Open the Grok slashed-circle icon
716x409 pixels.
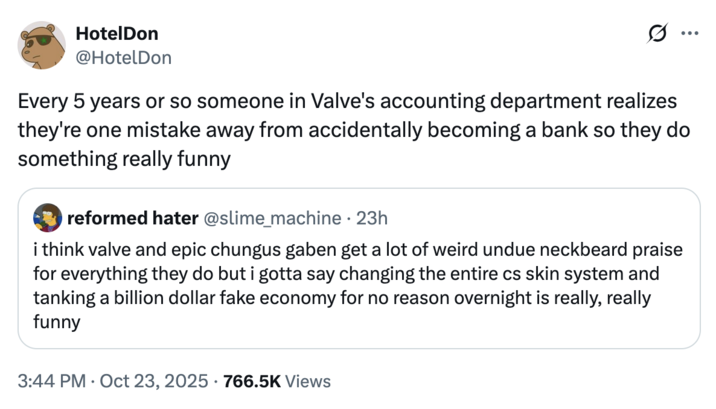(657, 33)
